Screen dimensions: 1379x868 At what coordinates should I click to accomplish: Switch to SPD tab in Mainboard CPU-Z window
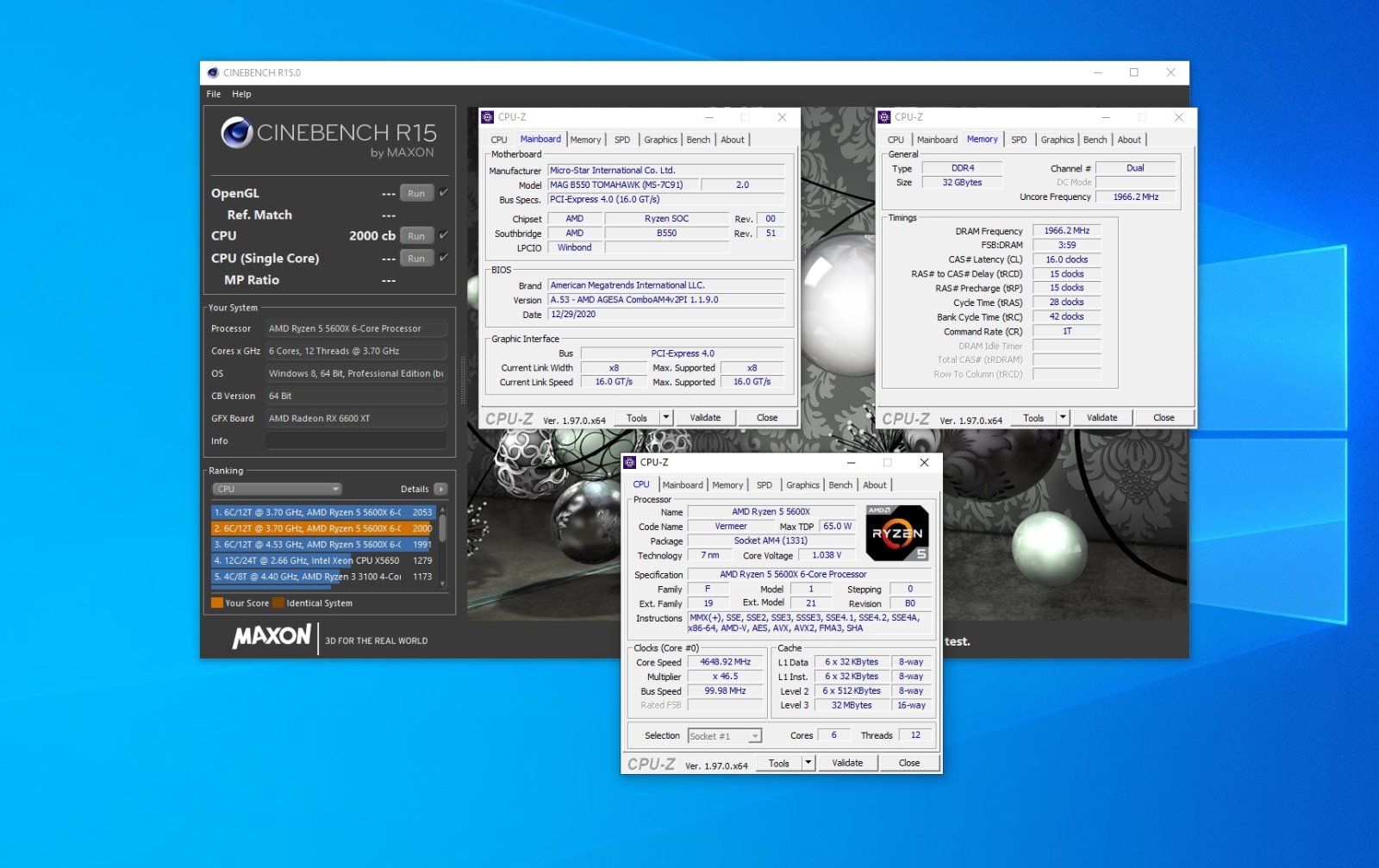[622, 140]
